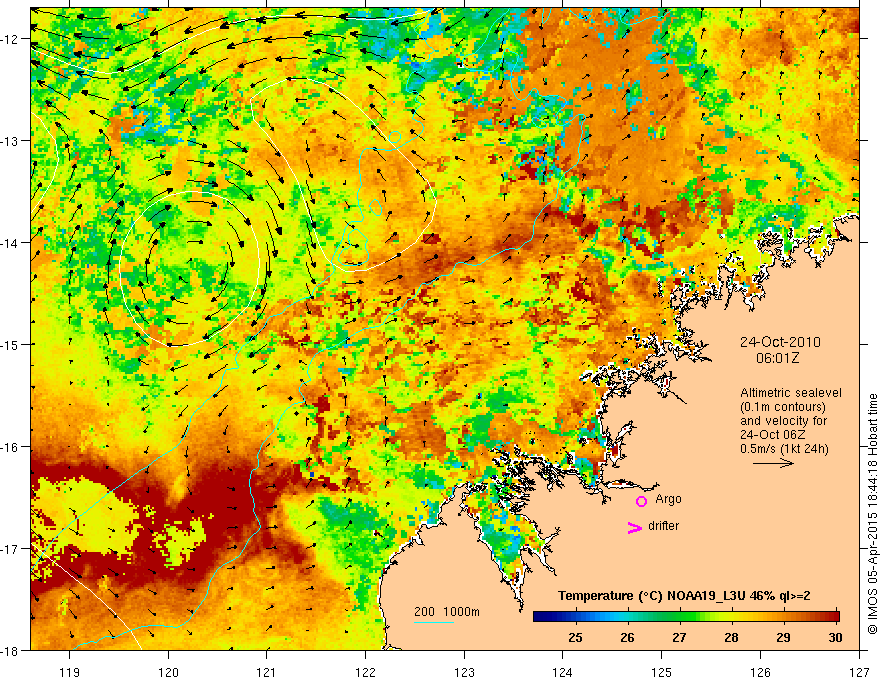Click the color bar value '30'
880x680 pixels.
pos(835,637)
